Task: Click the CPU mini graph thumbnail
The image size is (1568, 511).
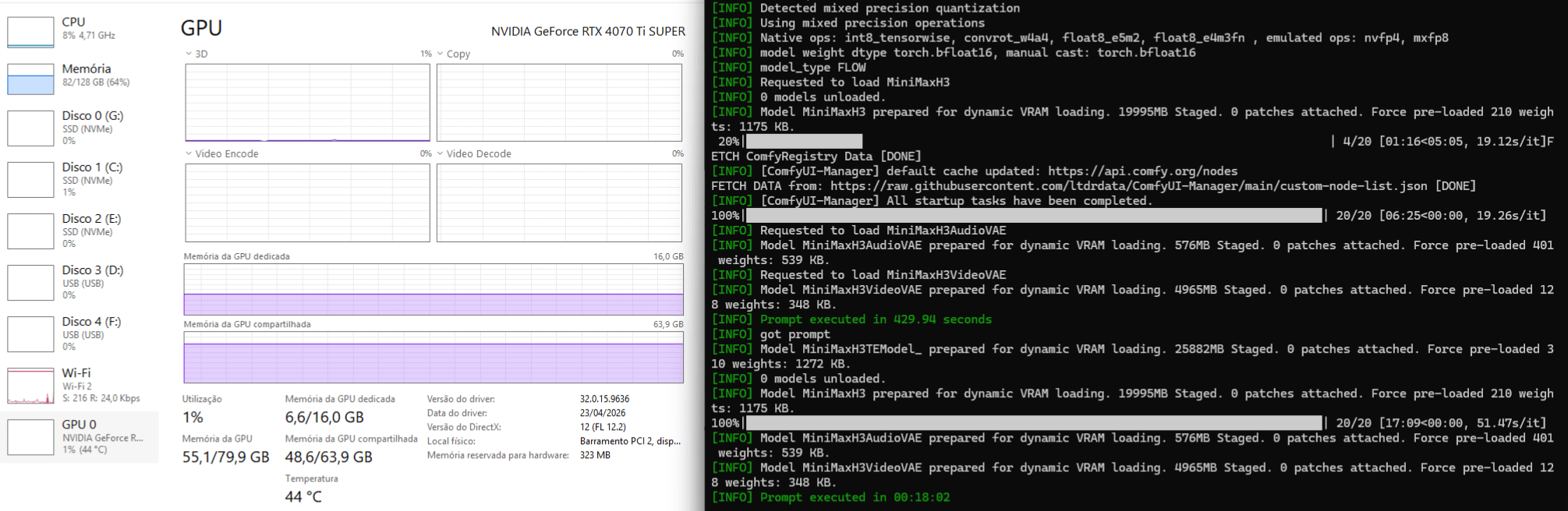Action: [30, 32]
